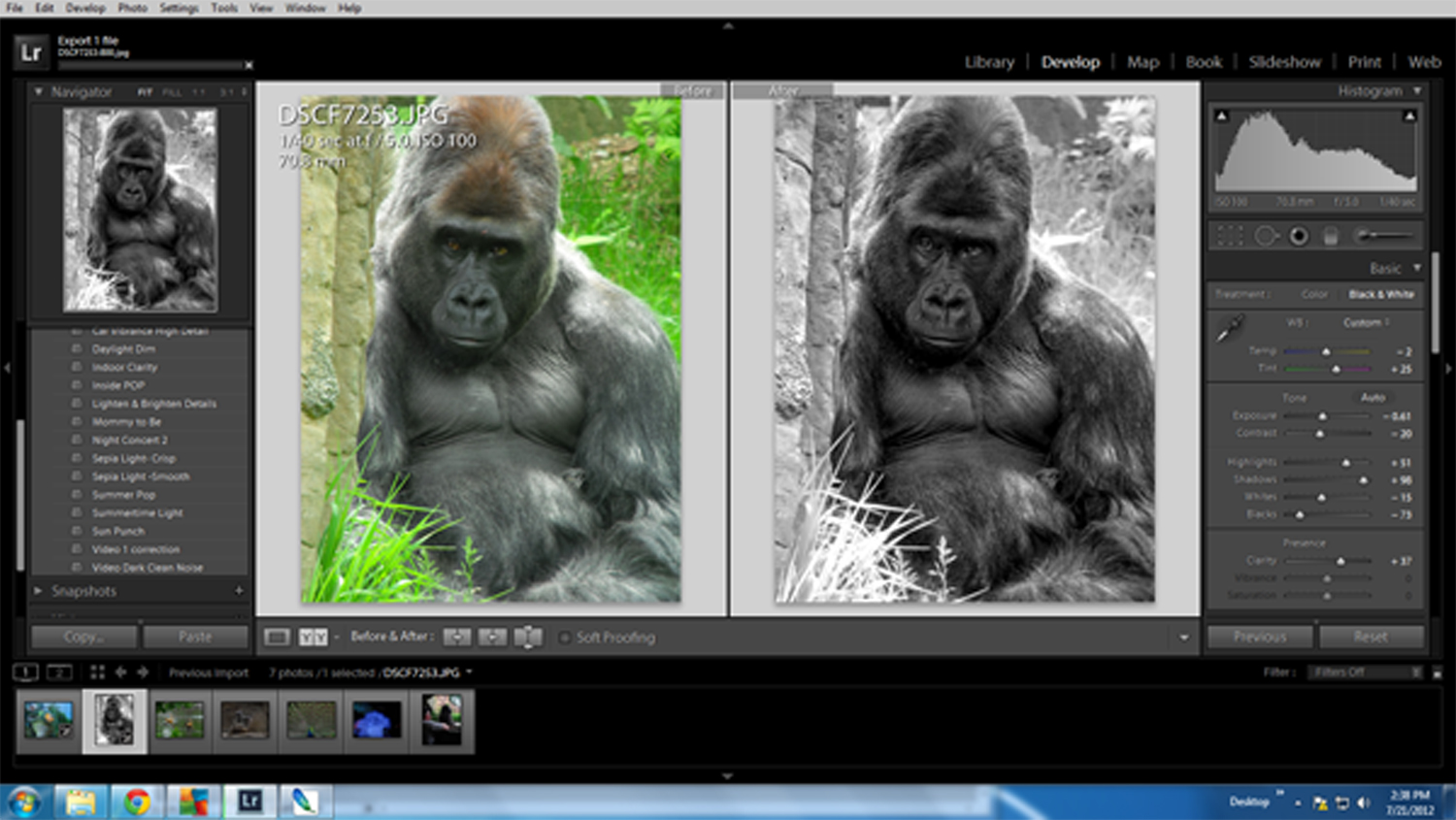The image size is (1456, 820).
Task: Switch to the Library module
Action: 989,62
